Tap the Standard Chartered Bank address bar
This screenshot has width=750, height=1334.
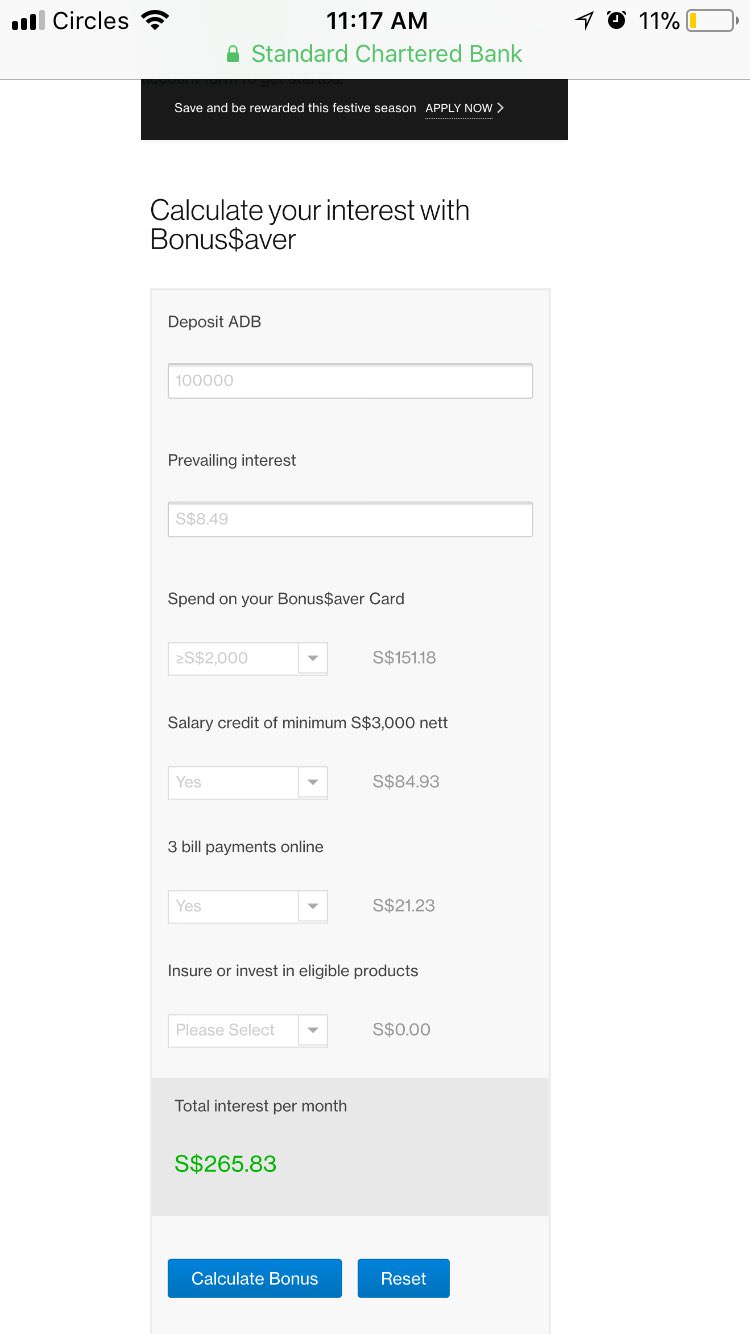point(386,54)
